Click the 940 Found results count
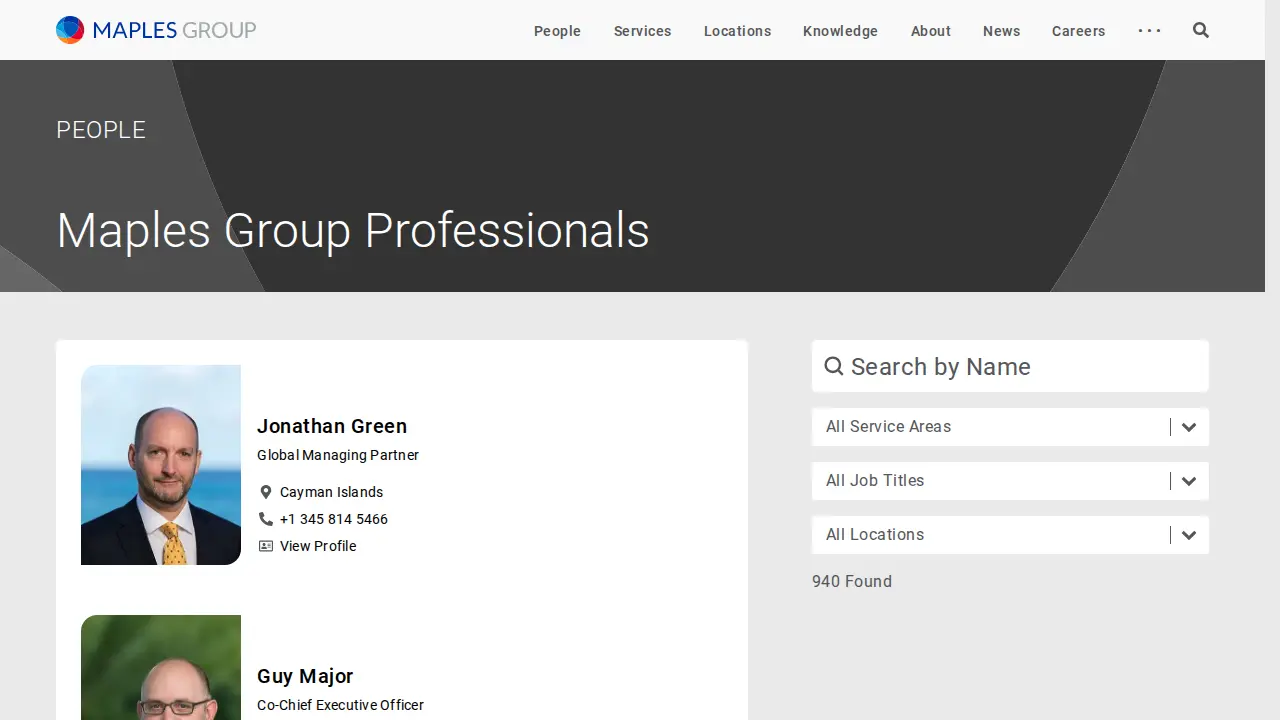The width and height of the screenshot is (1280, 720). click(852, 582)
